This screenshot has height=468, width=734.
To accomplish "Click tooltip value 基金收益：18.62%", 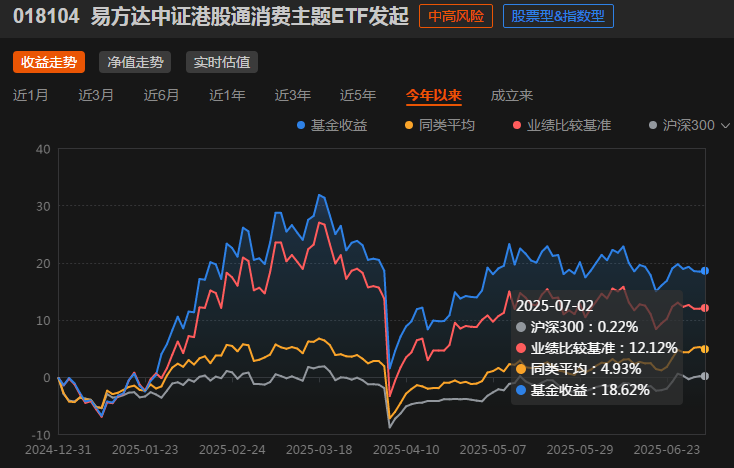I will pos(590,390).
